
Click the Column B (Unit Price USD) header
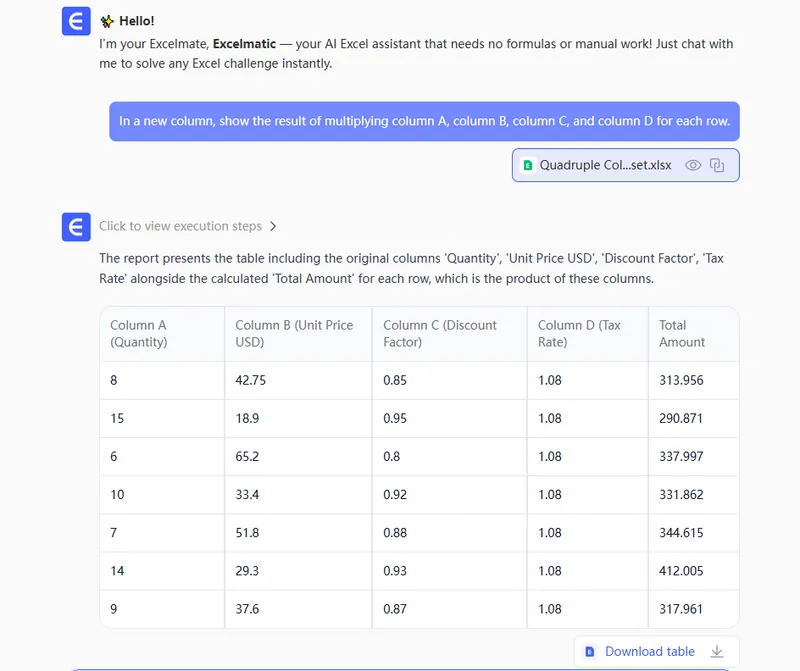coord(294,333)
